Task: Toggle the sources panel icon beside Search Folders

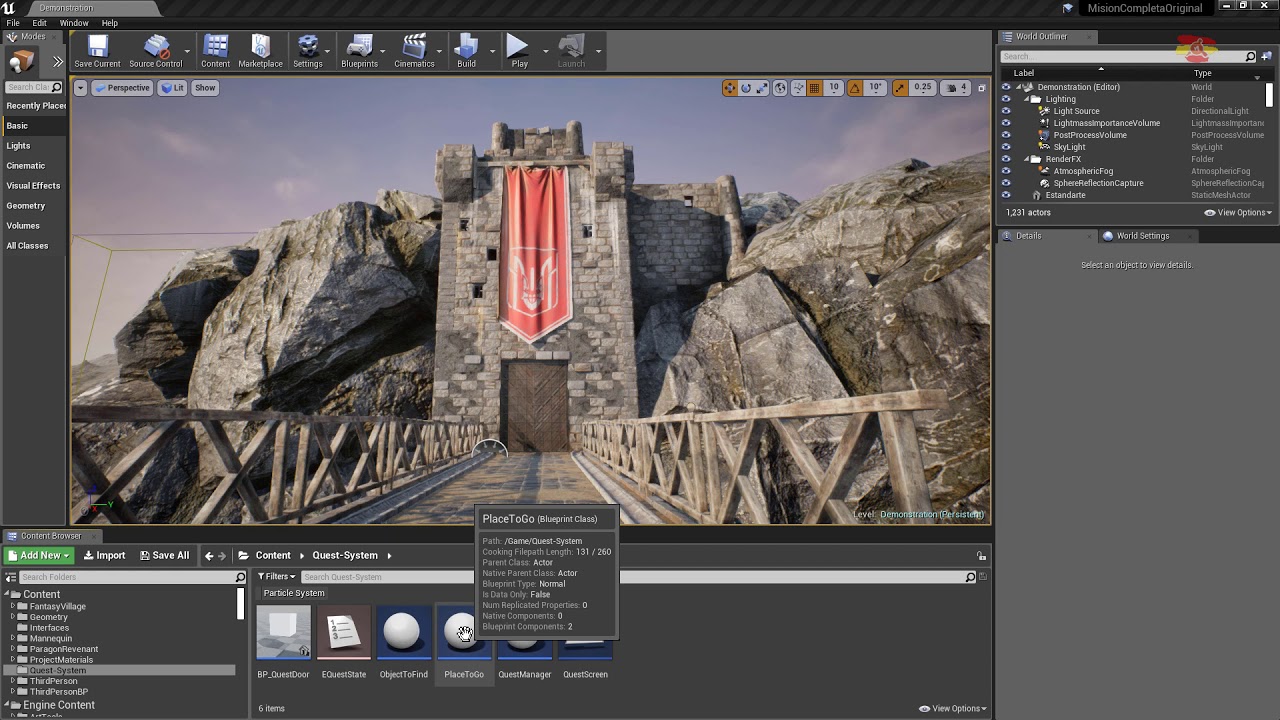Action: tap(10, 577)
